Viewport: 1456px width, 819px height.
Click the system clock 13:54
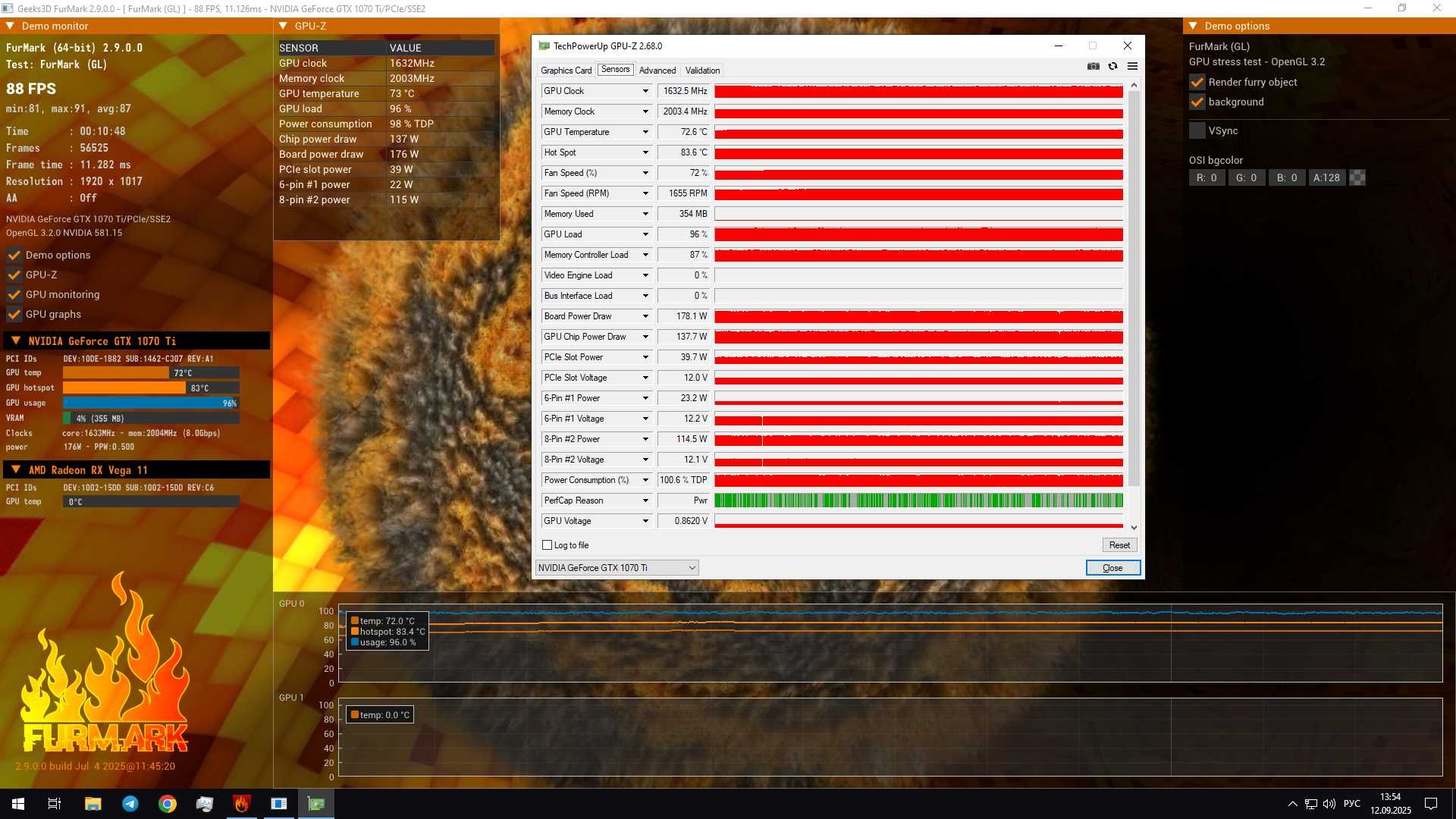coord(1390,797)
